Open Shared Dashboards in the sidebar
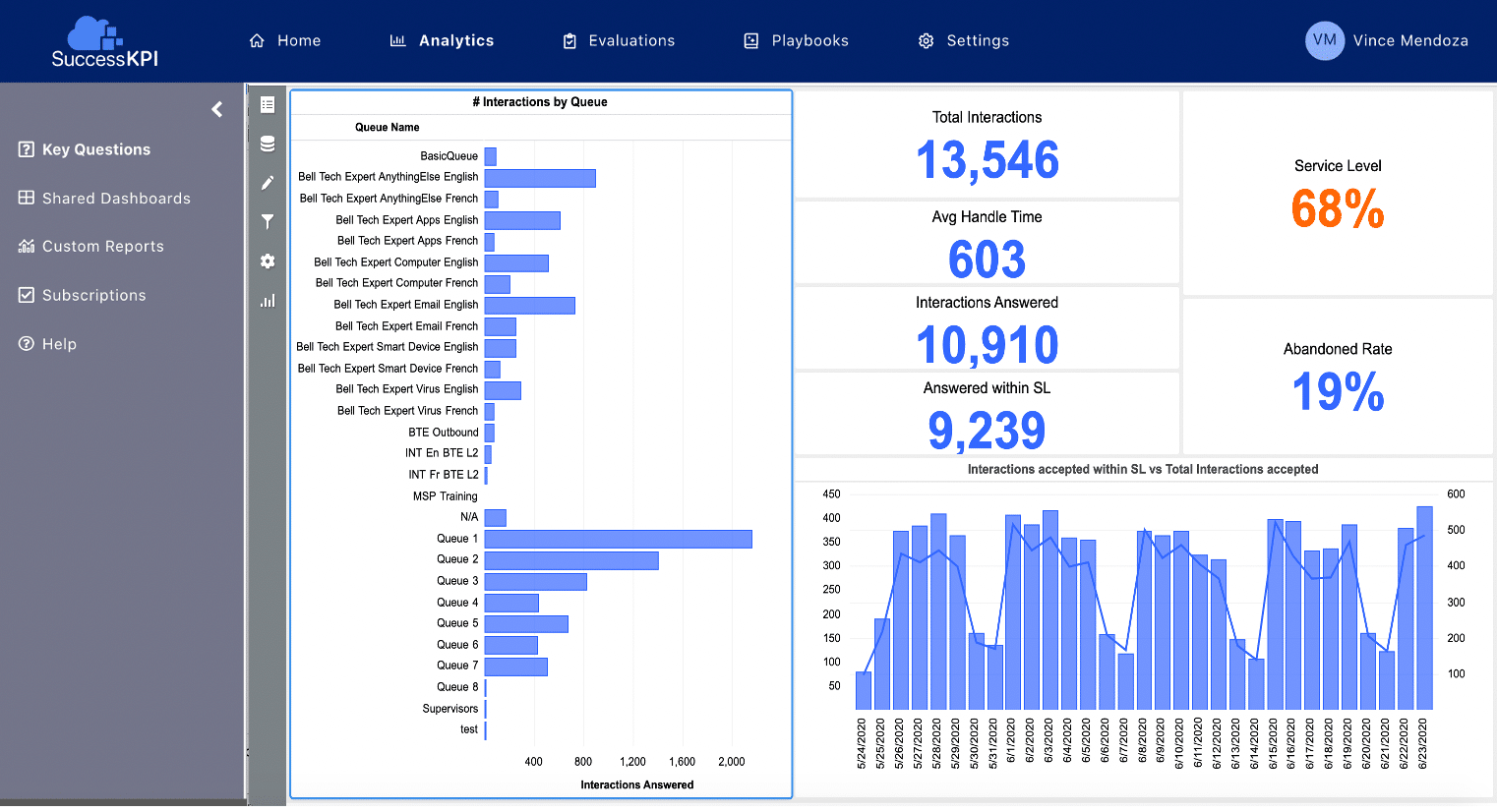1497x812 pixels. coord(105,198)
